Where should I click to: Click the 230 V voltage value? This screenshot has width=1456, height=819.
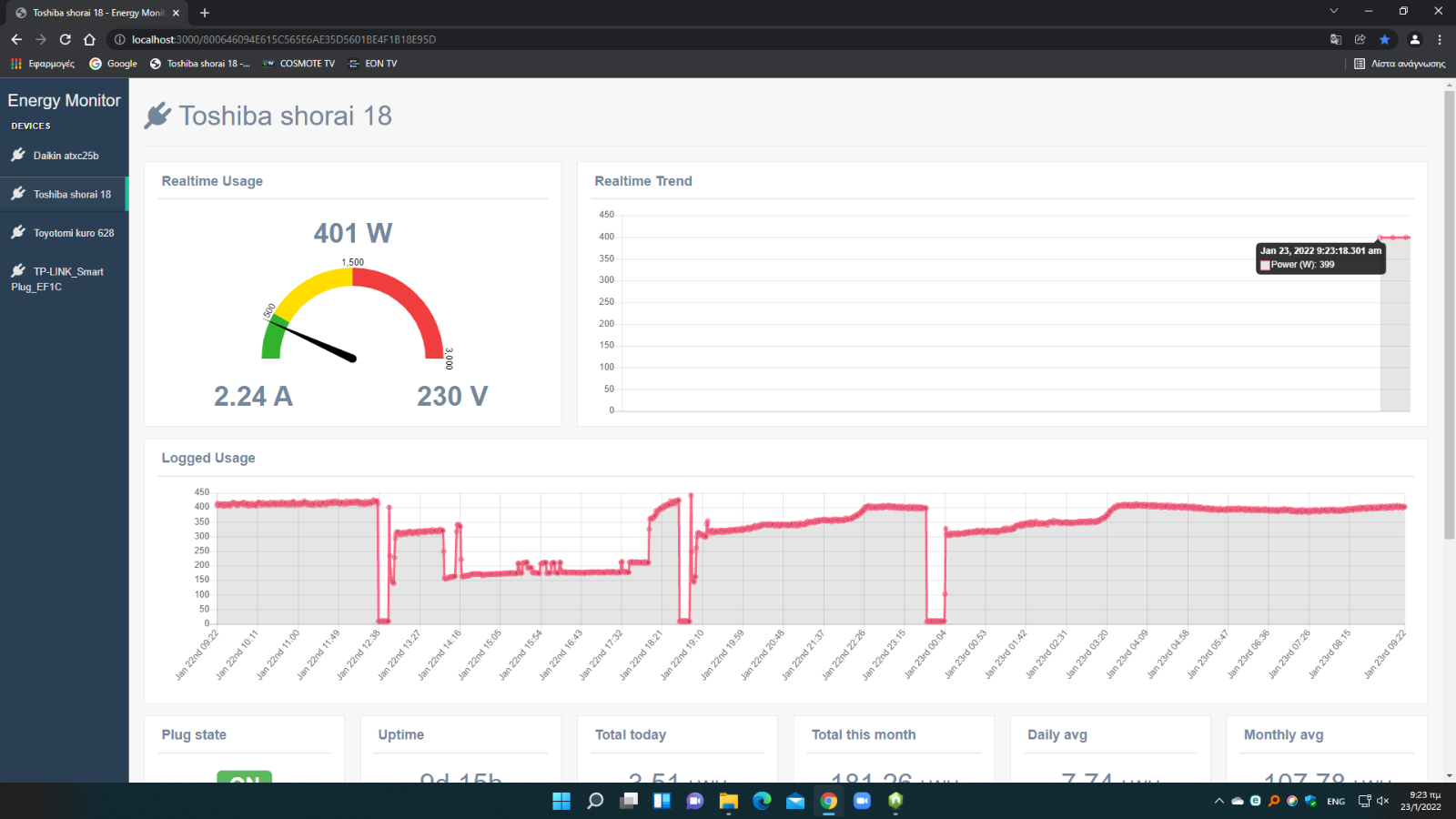coord(452,397)
